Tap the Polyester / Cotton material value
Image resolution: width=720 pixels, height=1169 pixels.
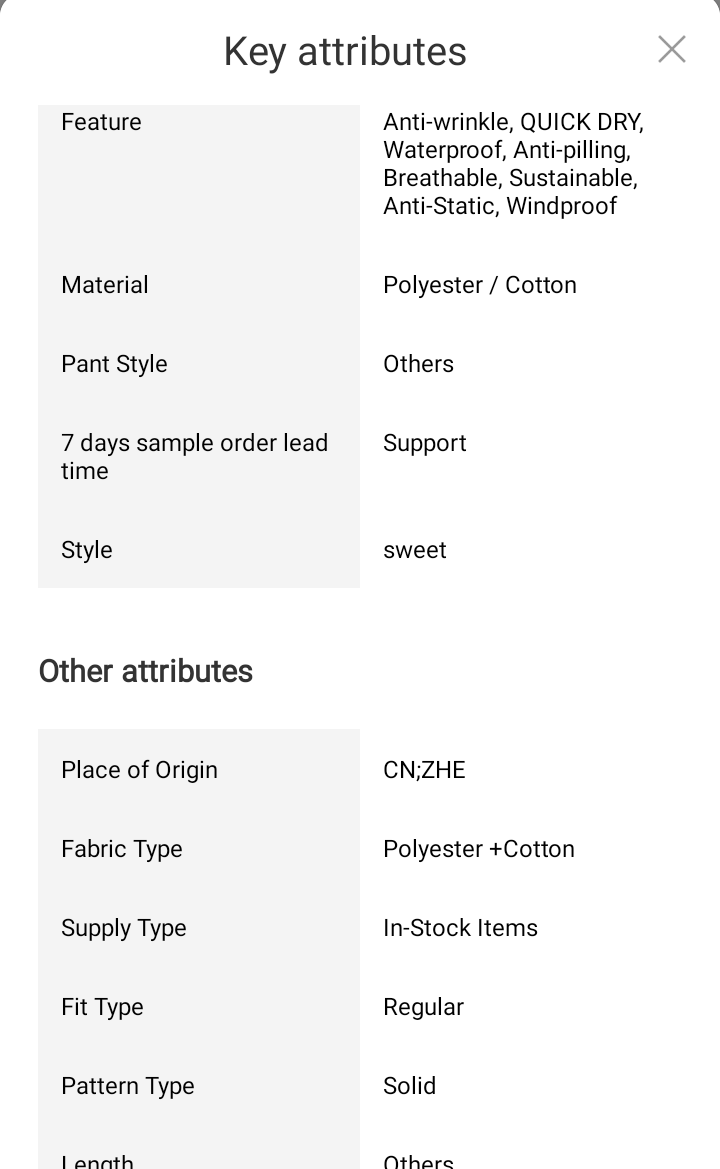(479, 285)
